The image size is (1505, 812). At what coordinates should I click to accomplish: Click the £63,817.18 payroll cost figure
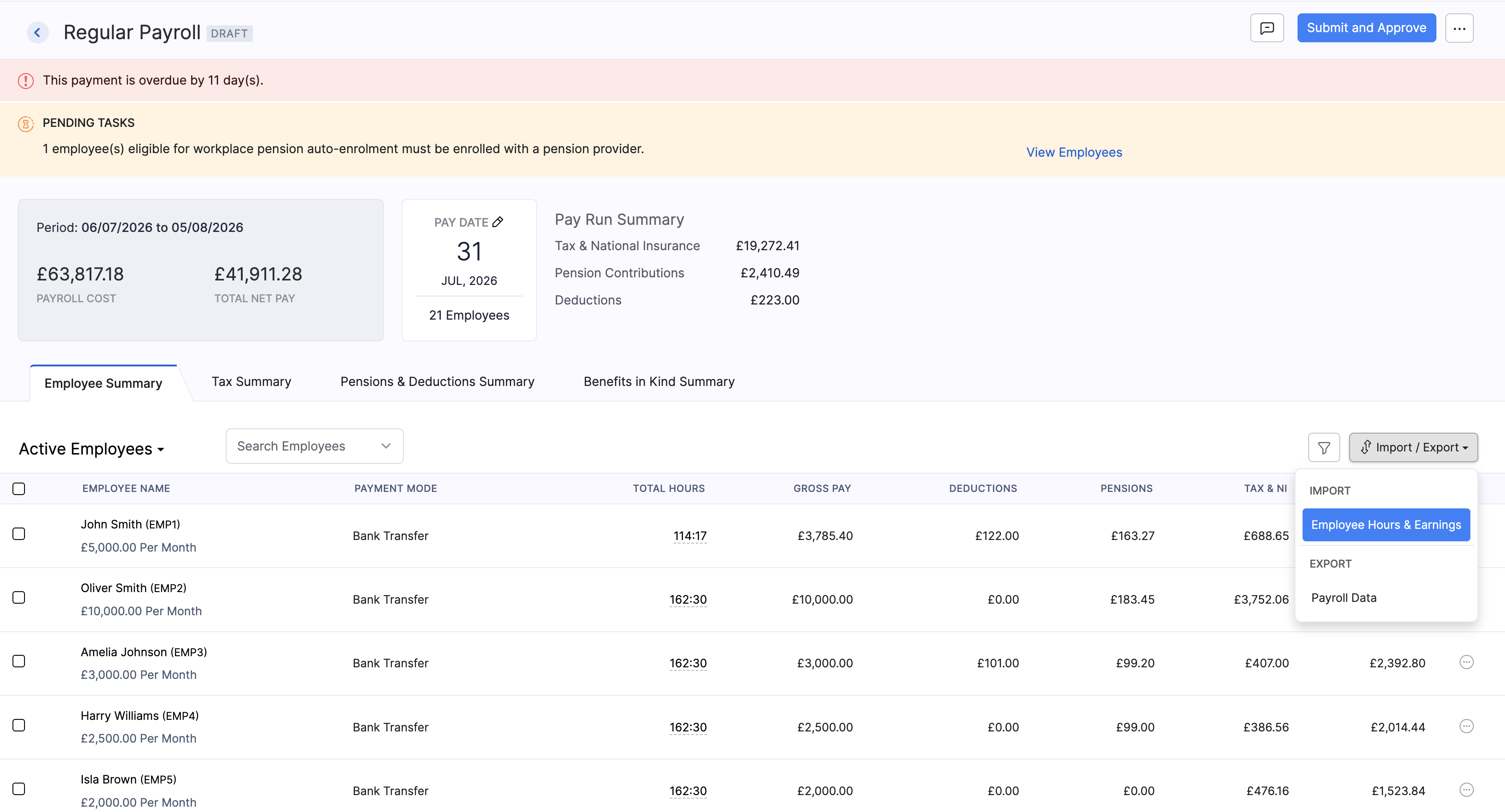point(80,274)
